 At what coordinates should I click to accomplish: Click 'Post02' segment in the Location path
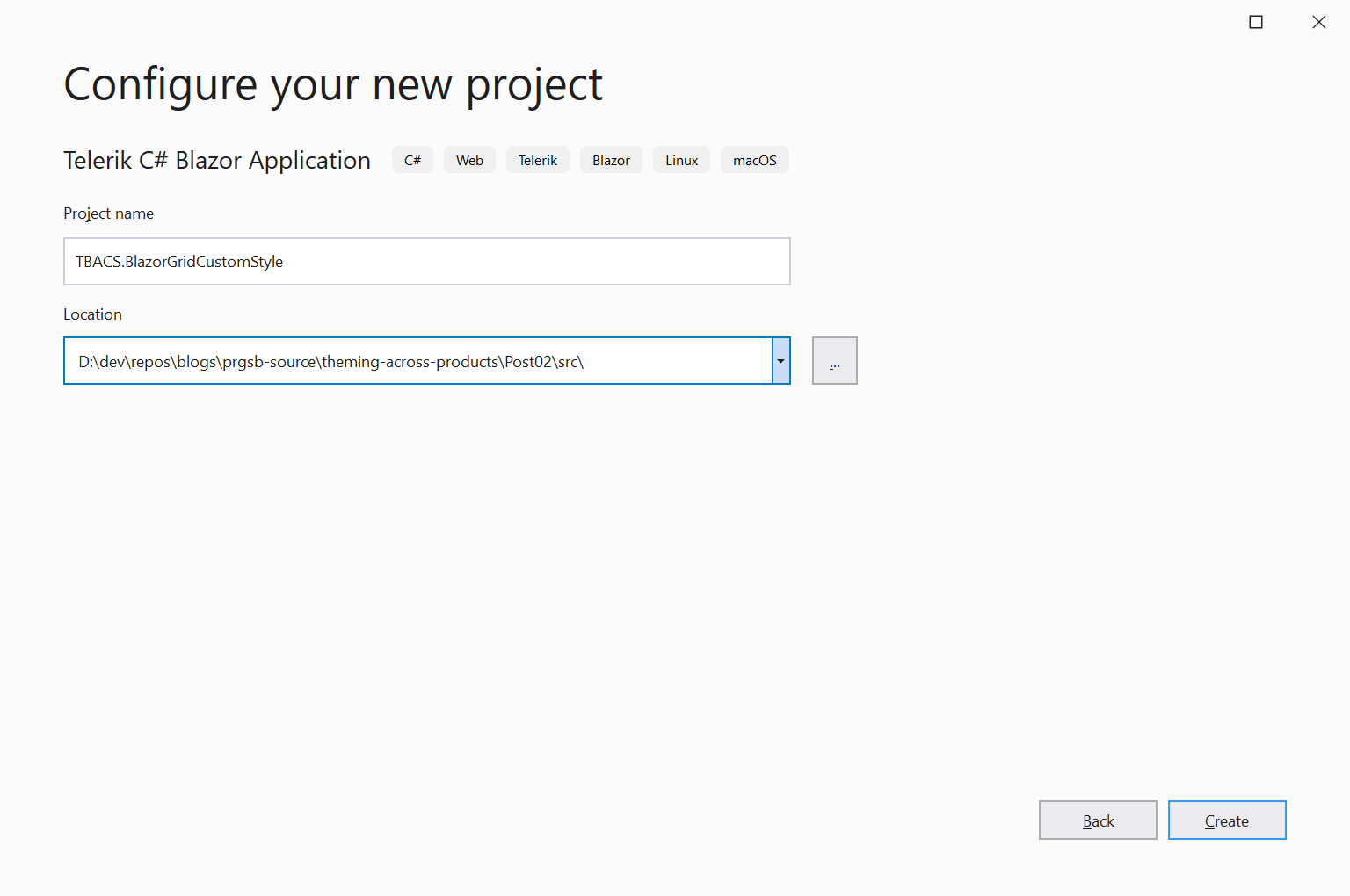[x=528, y=362]
